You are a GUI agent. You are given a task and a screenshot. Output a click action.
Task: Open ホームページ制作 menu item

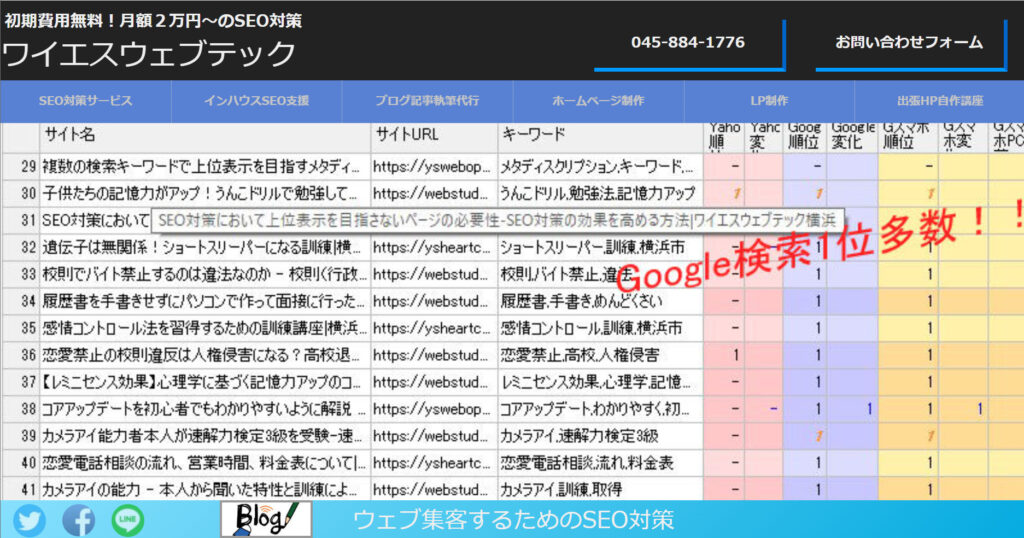point(599,101)
